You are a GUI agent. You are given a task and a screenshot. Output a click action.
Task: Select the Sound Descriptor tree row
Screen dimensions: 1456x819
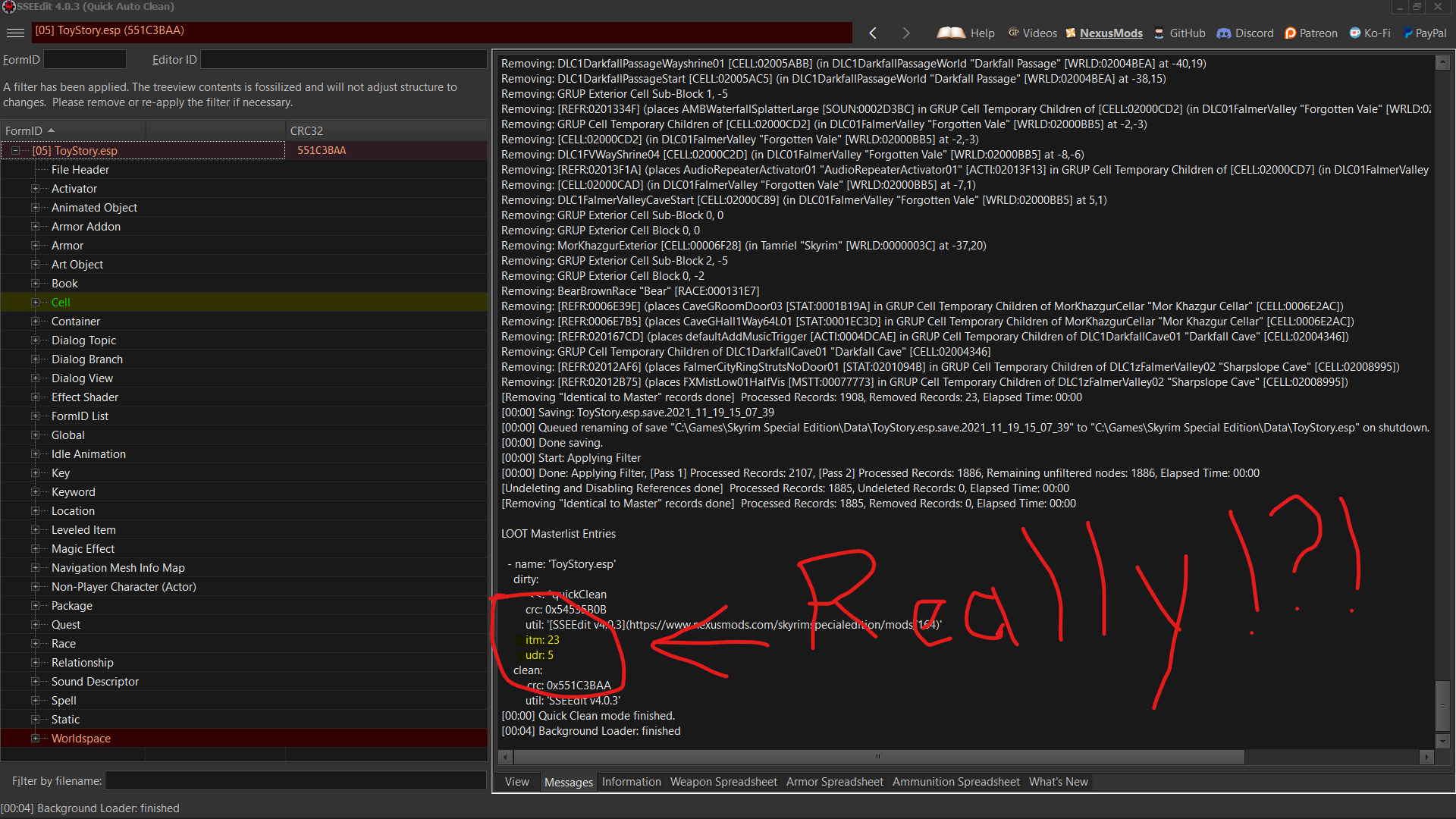point(244,681)
